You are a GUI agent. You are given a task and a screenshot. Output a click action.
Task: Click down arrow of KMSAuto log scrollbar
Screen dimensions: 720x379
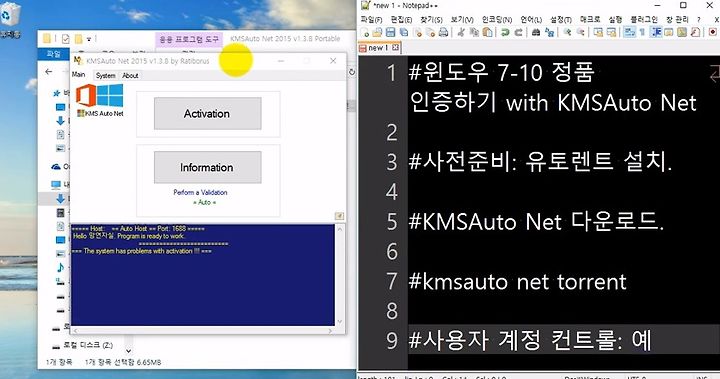[x=340, y=322]
